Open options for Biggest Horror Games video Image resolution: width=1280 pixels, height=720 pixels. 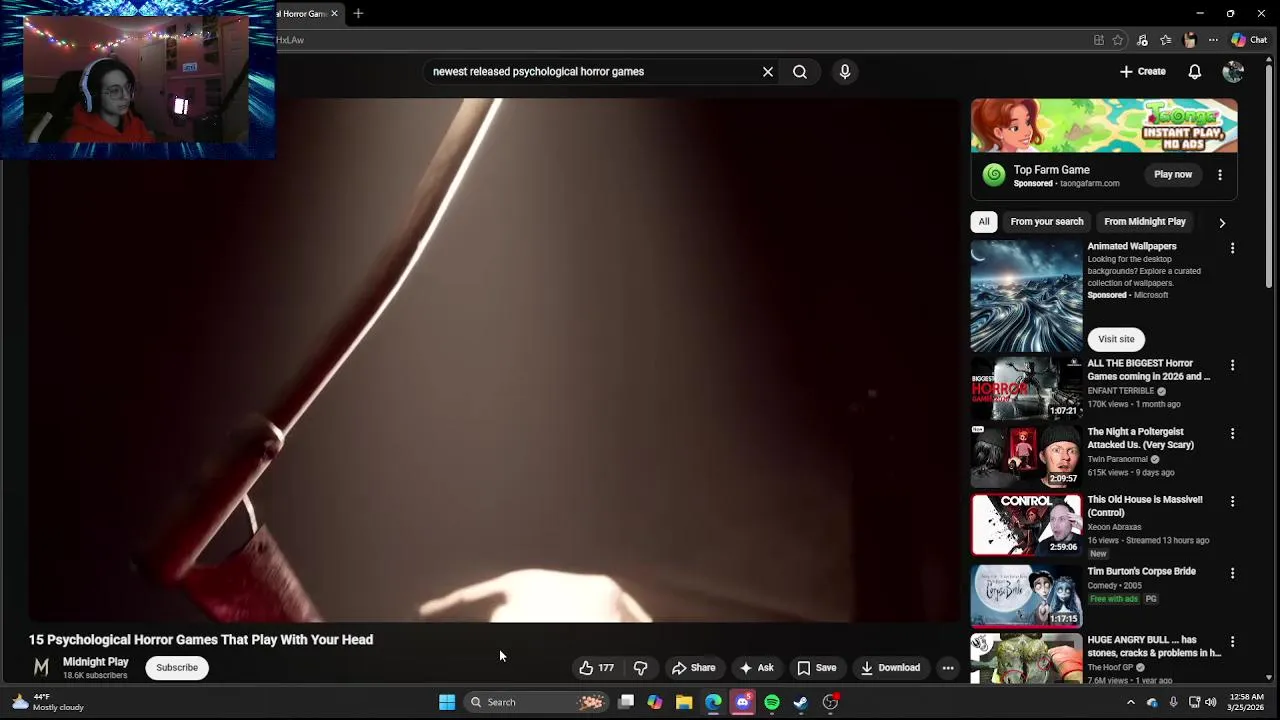click(1232, 366)
